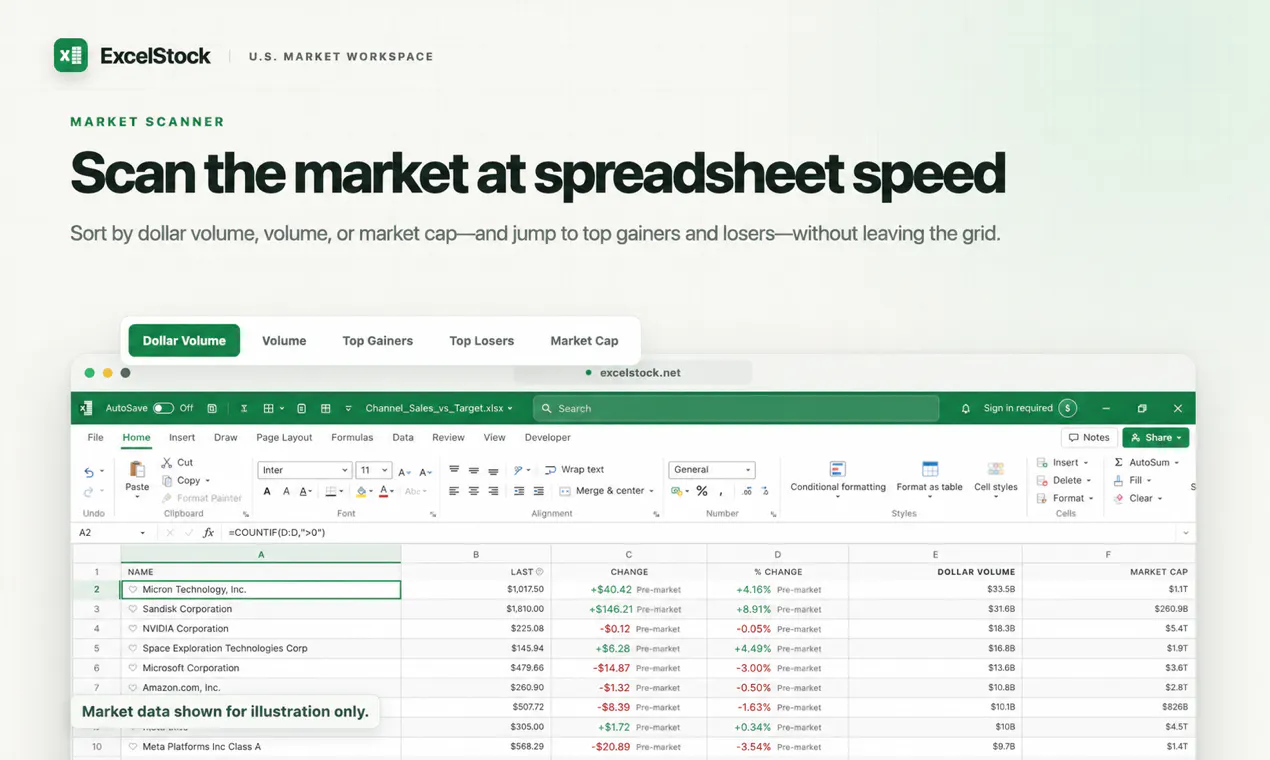Click the ExcelStock logo icon
The width and height of the screenshot is (1270, 760).
click(x=71, y=56)
